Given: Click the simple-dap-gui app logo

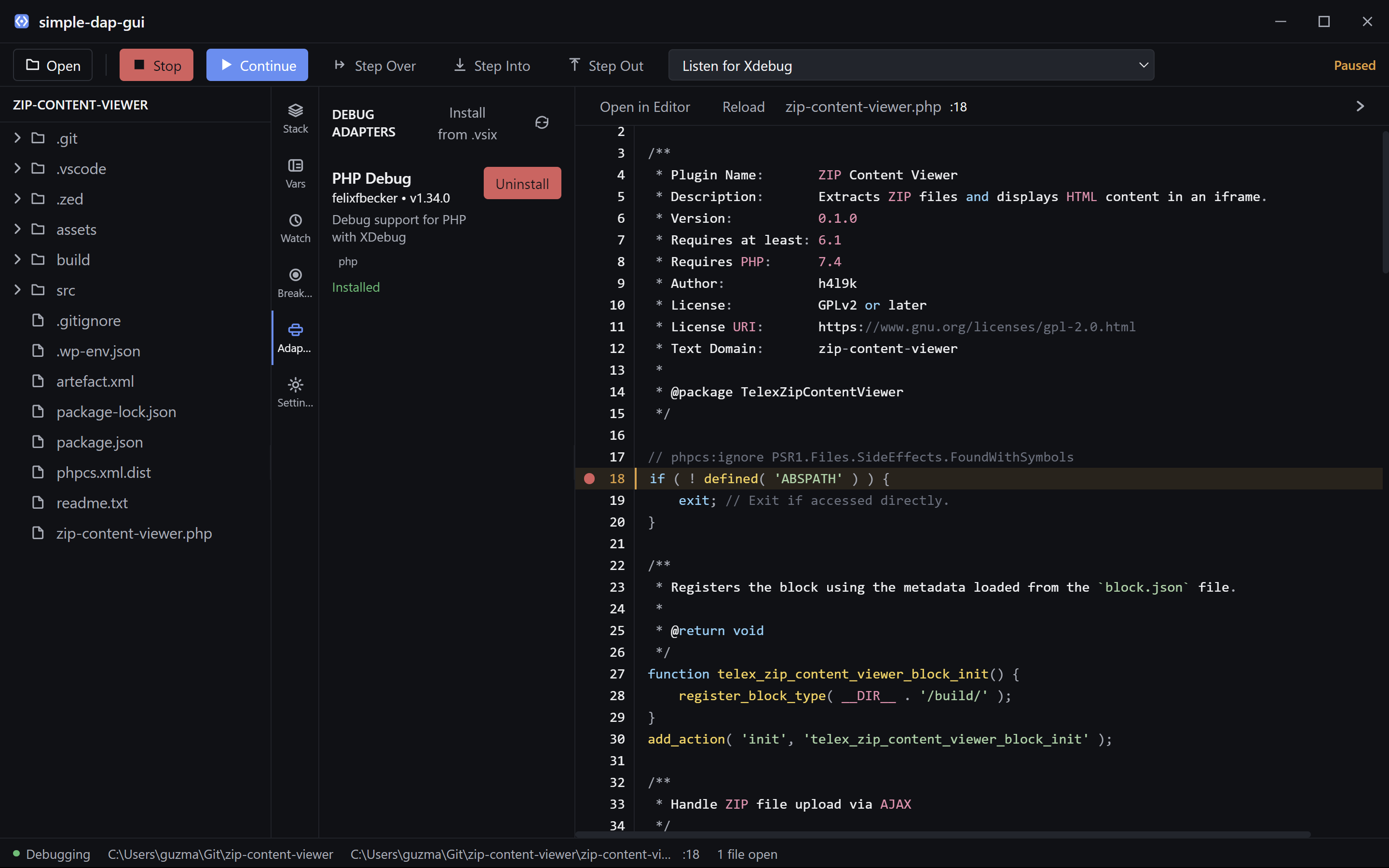Looking at the screenshot, I should click(21, 21).
